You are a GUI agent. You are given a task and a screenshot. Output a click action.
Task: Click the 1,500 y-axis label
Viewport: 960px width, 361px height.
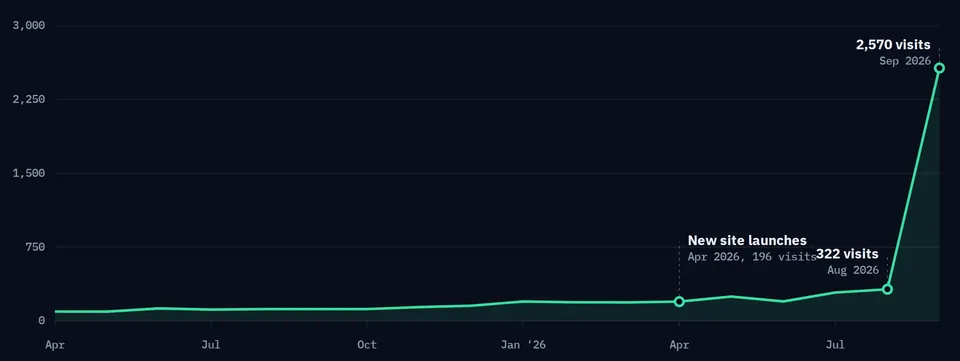29,174
